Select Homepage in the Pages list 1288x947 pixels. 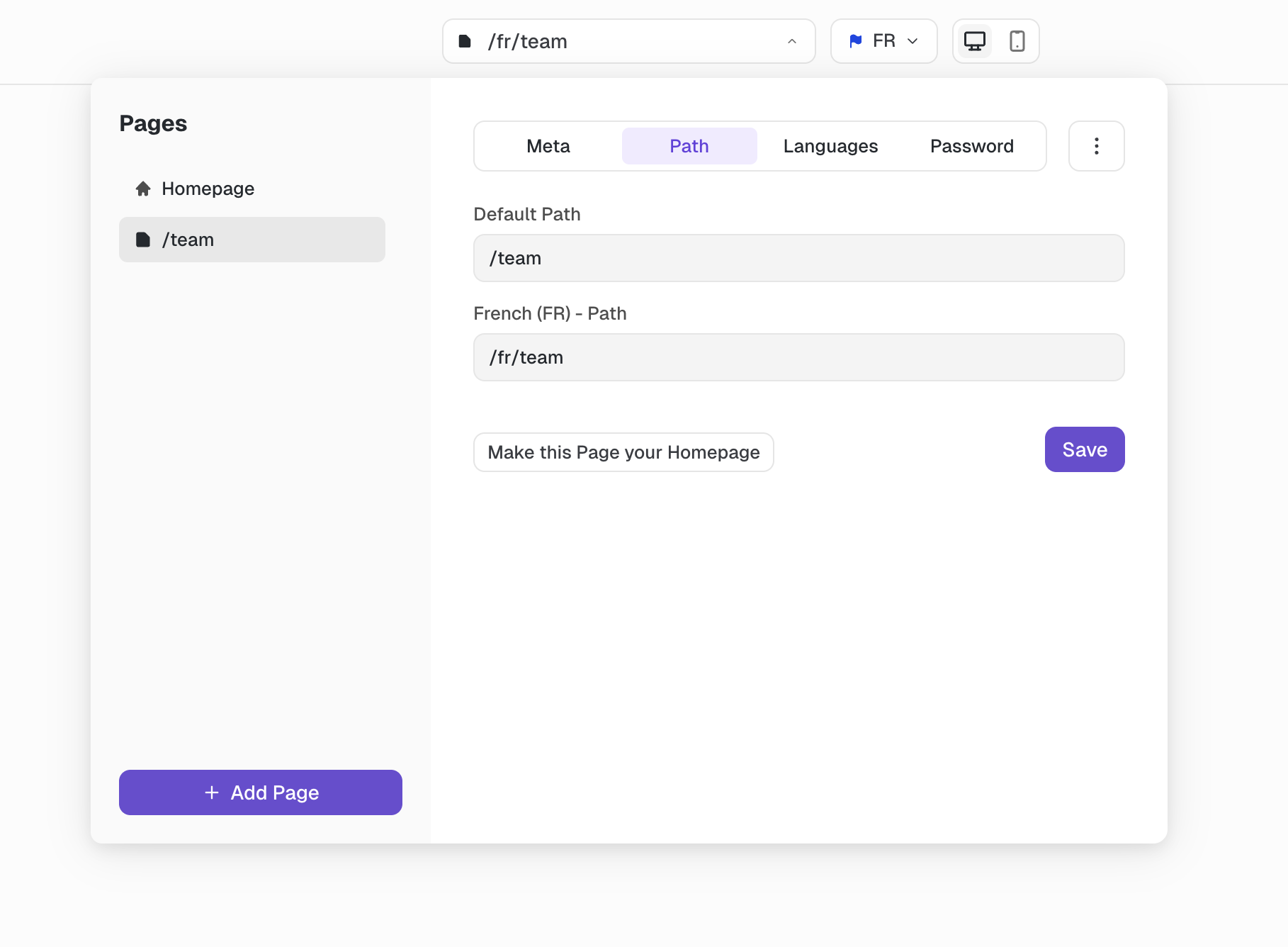[x=208, y=189]
